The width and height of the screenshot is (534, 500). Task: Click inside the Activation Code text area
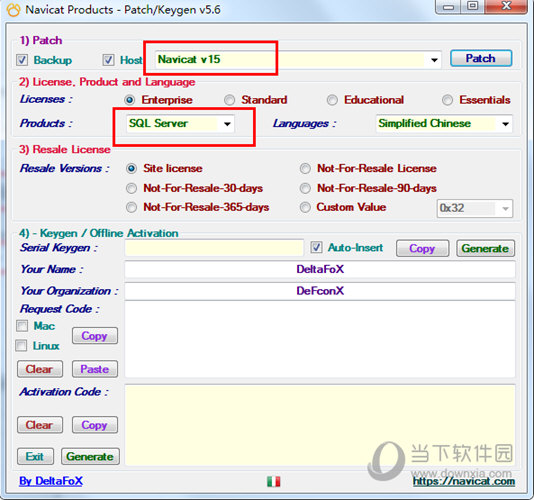pyautogui.click(x=320, y=425)
